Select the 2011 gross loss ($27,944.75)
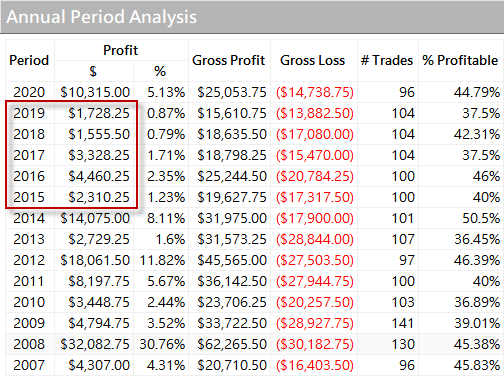The width and height of the screenshot is (504, 376). tap(315, 281)
